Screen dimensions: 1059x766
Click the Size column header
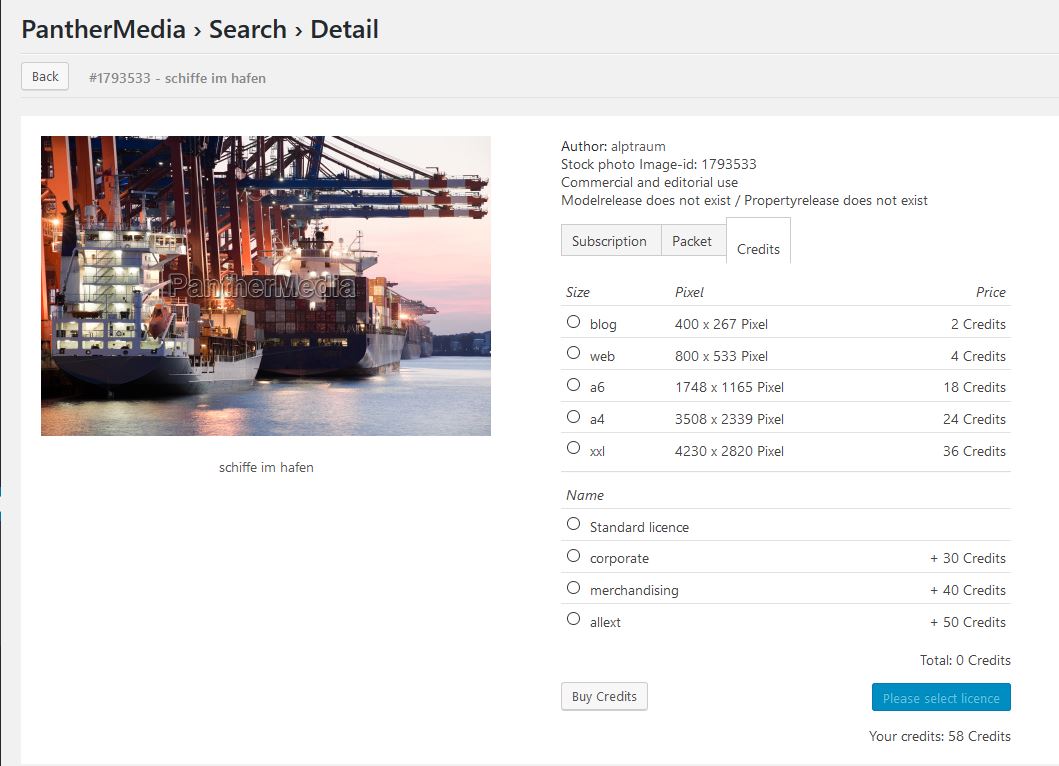[x=578, y=292]
